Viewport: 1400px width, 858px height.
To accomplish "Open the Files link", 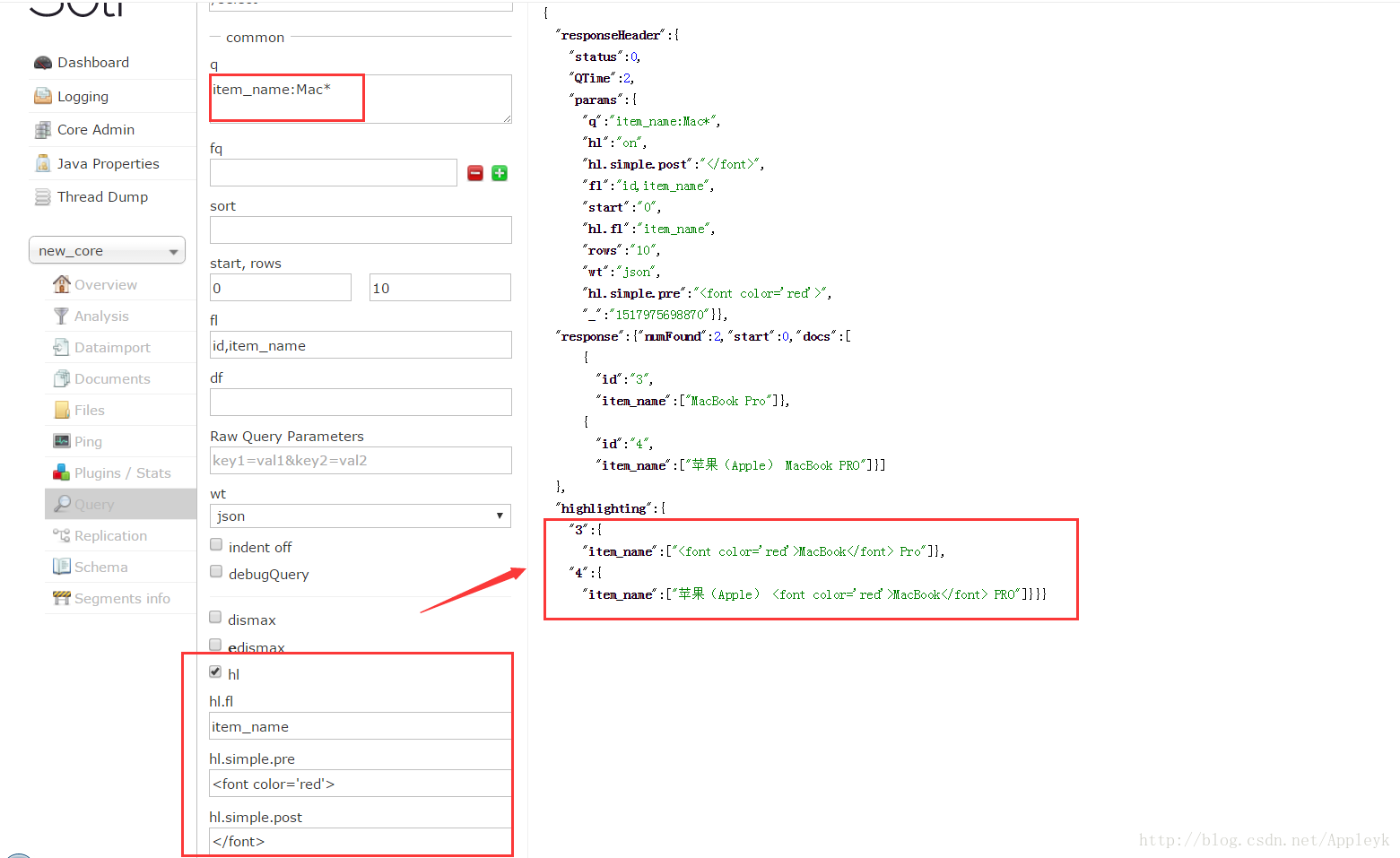I will [90, 411].
